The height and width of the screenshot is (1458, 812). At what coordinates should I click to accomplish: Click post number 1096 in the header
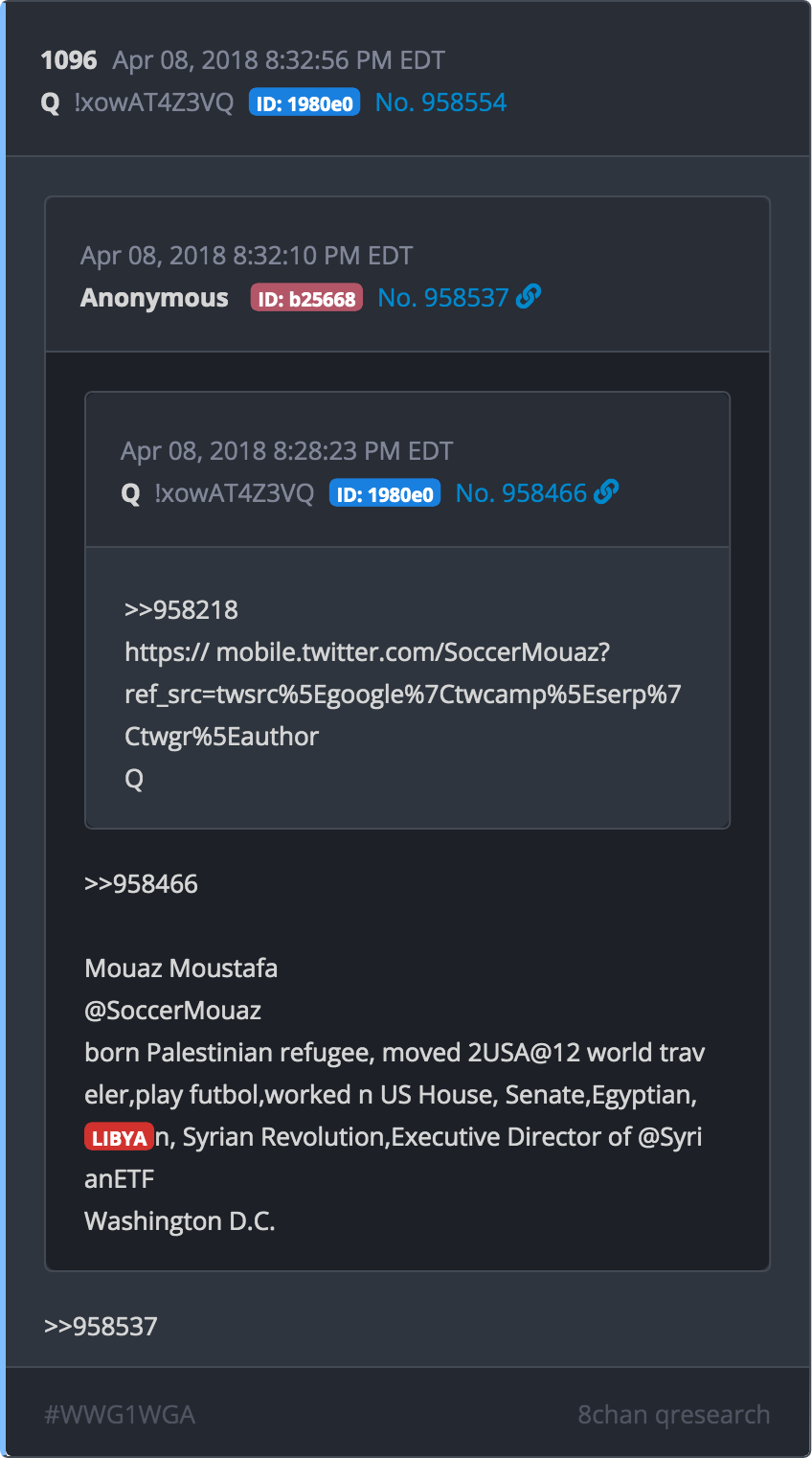pyautogui.click(x=69, y=60)
